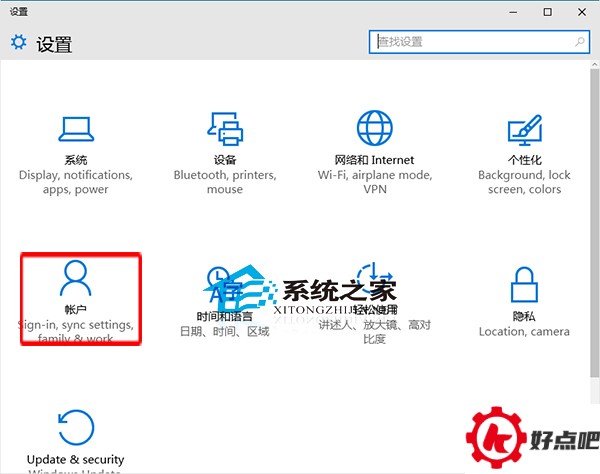Open the 网络和 Internet globe icon
The width and height of the screenshot is (600, 474).
[375, 128]
